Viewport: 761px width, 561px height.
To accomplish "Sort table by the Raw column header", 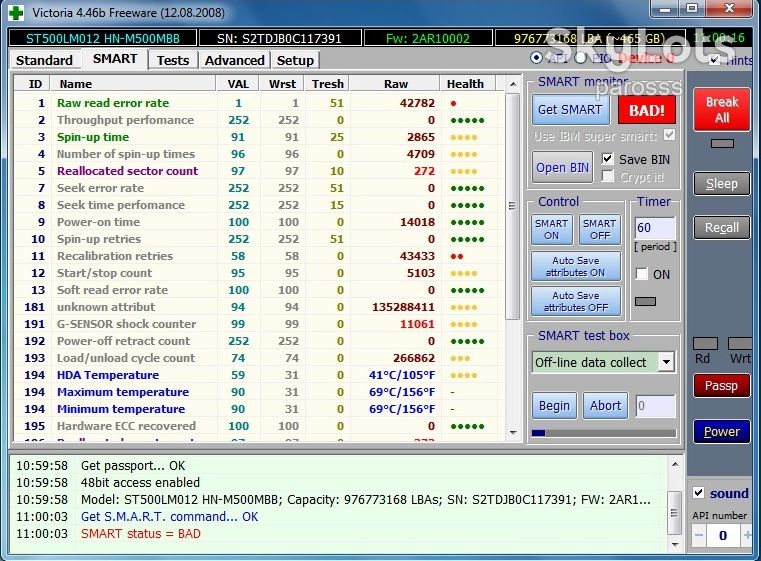I will tap(396, 84).
